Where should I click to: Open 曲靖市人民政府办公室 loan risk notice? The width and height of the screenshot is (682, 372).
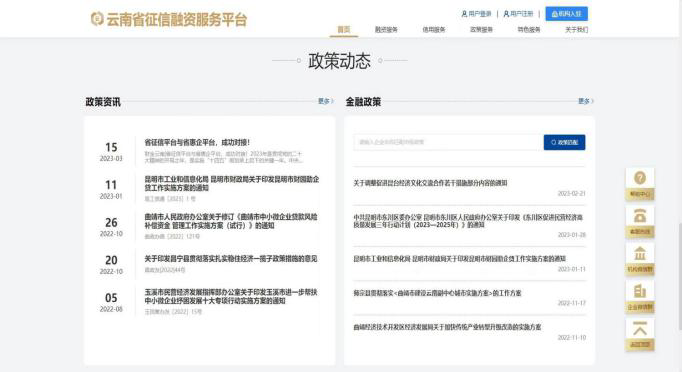point(231,221)
